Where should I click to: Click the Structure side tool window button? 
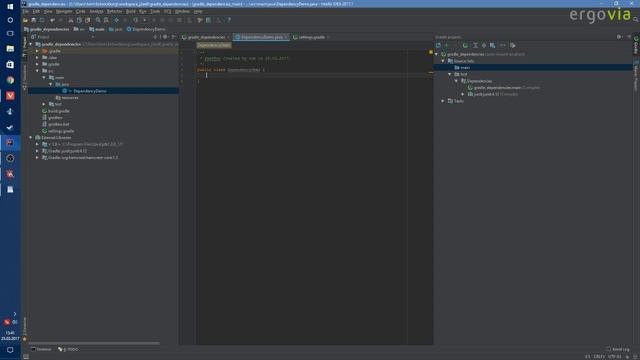[x=24, y=78]
